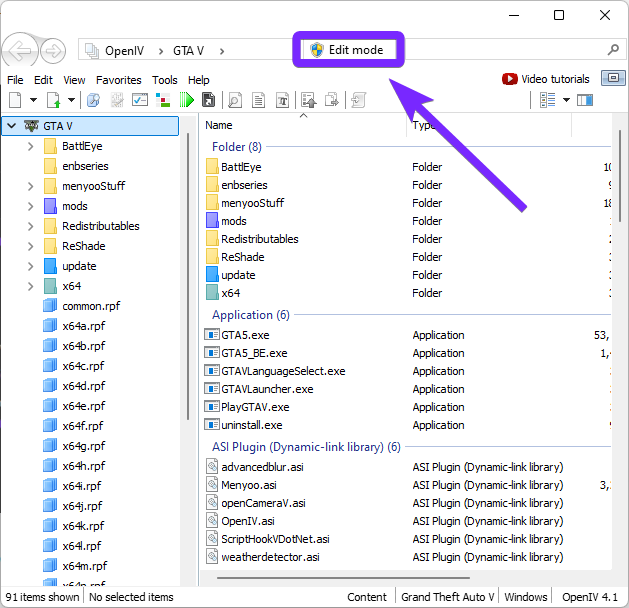Click the Edit mode button
The width and height of the screenshot is (629, 608).
click(x=348, y=50)
